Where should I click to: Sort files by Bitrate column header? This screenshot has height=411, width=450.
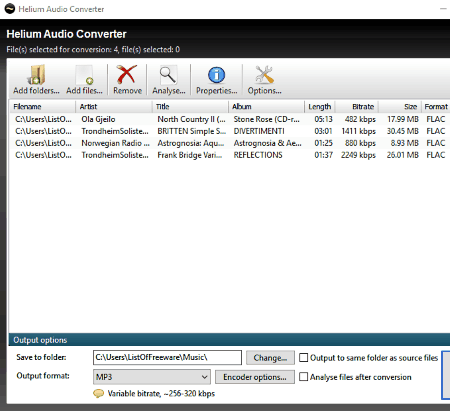(x=357, y=107)
